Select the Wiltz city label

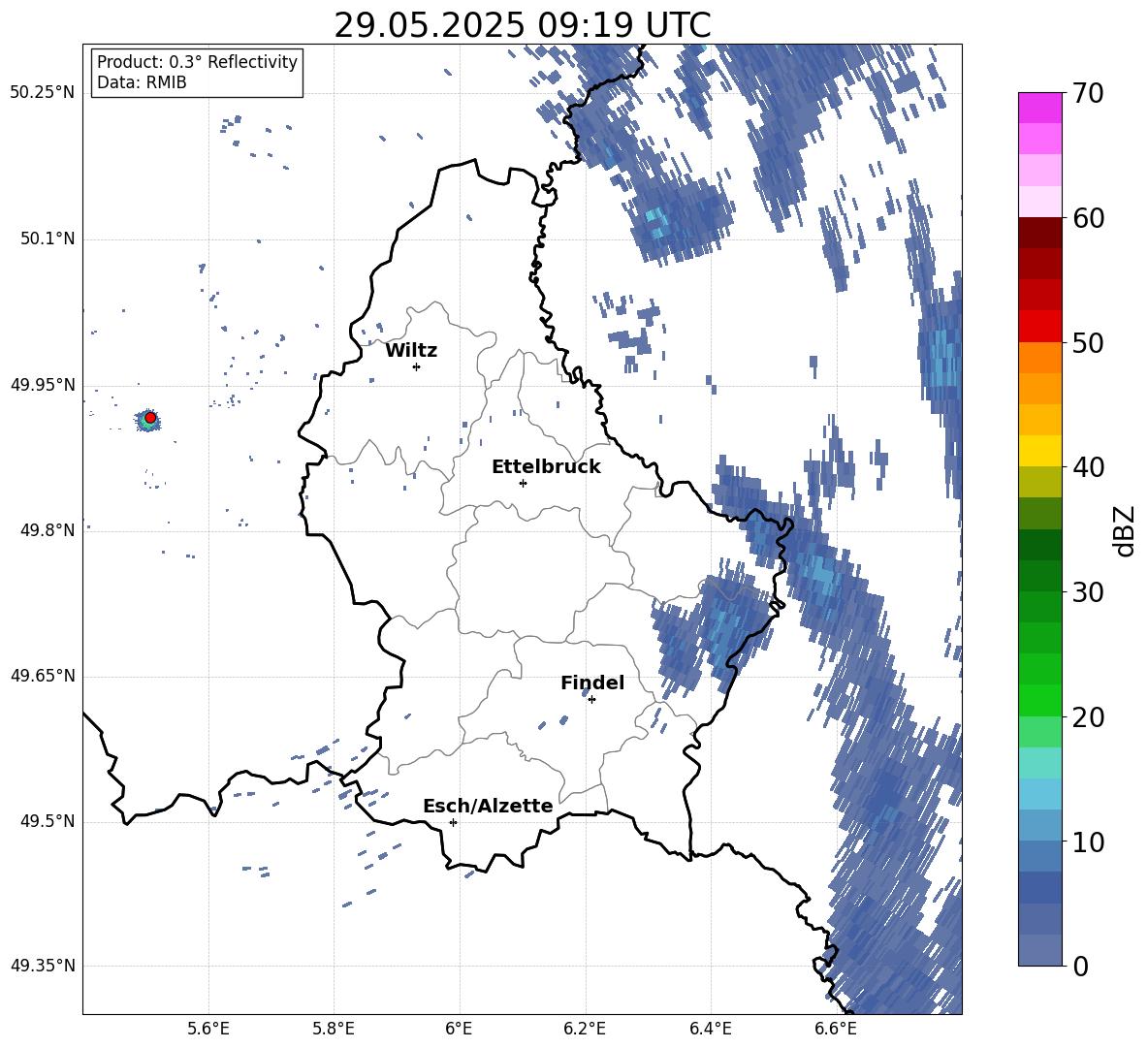[x=411, y=351]
